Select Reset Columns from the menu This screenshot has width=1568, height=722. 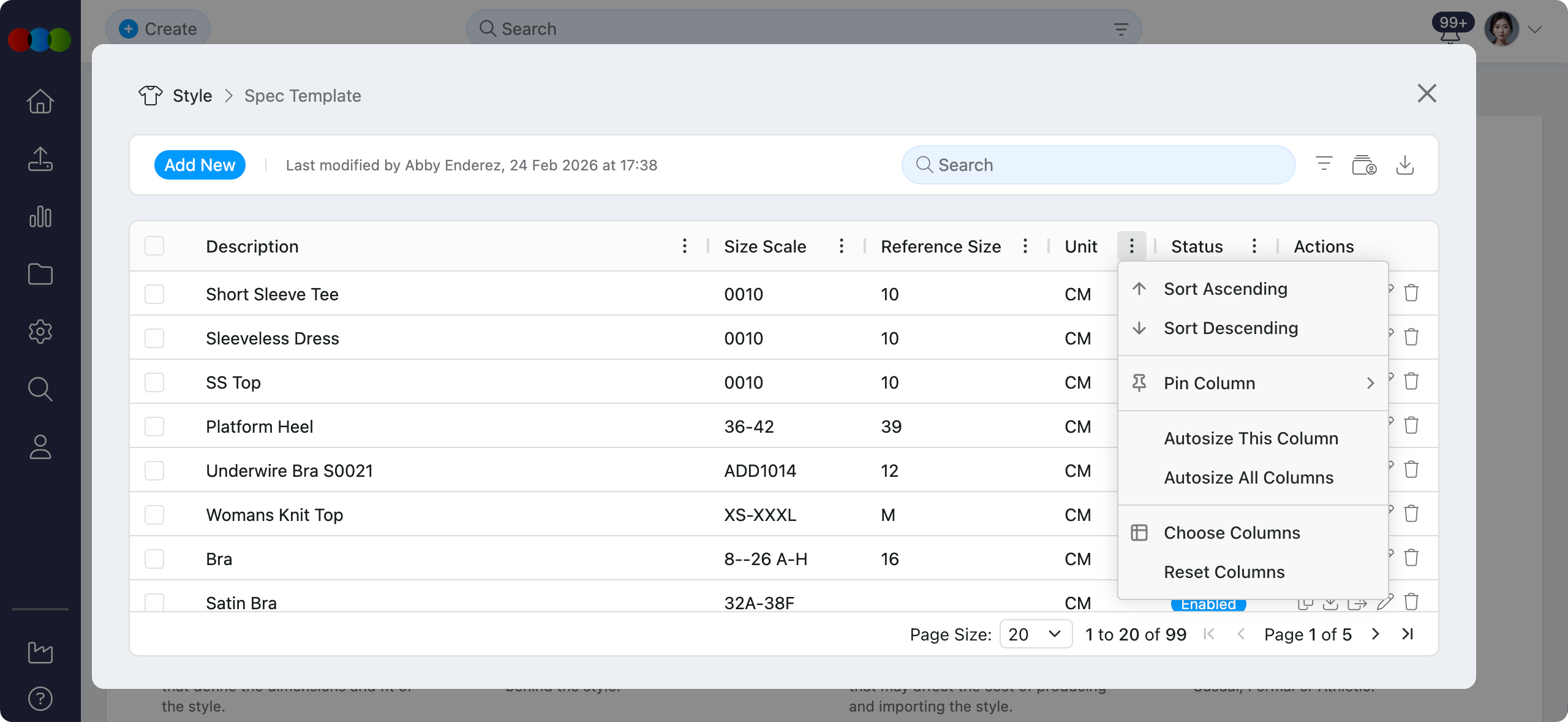click(1223, 571)
